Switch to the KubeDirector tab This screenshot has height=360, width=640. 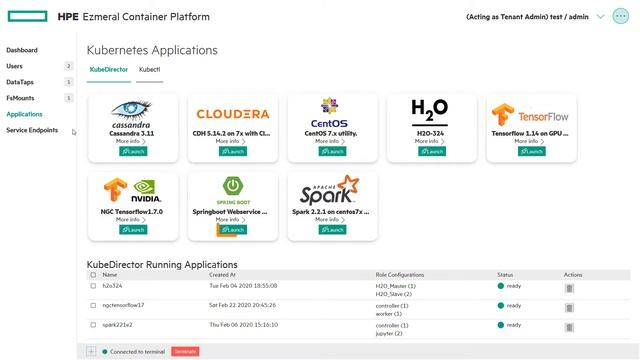coord(109,69)
